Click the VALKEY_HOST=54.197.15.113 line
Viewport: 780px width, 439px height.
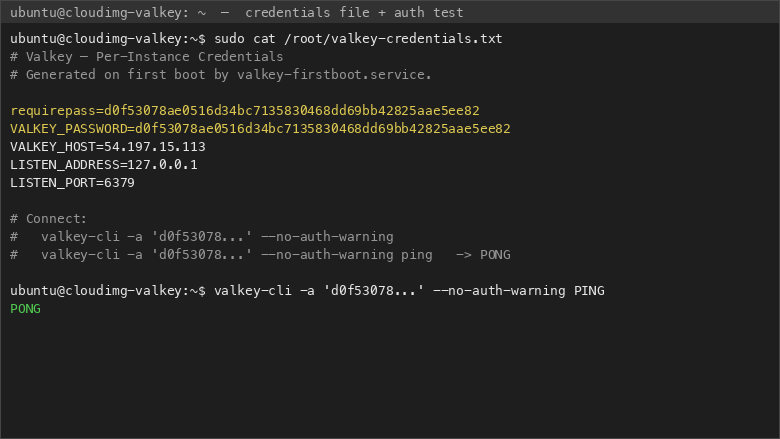point(108,147)
